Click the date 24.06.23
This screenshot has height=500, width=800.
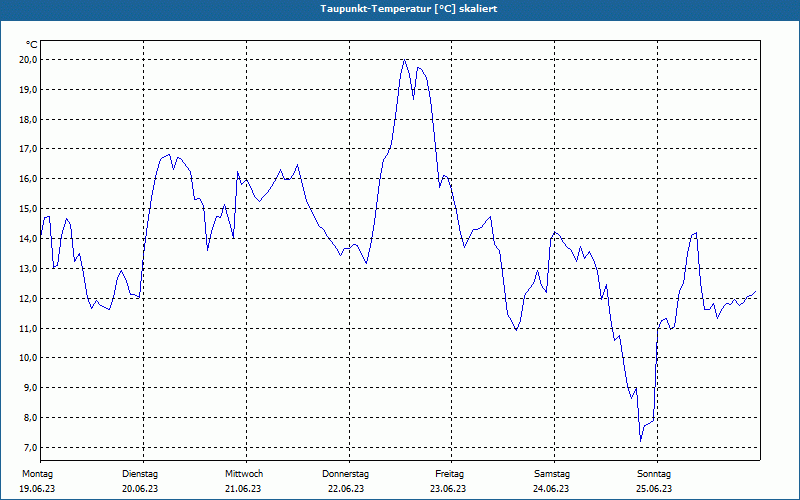(551, 489)
